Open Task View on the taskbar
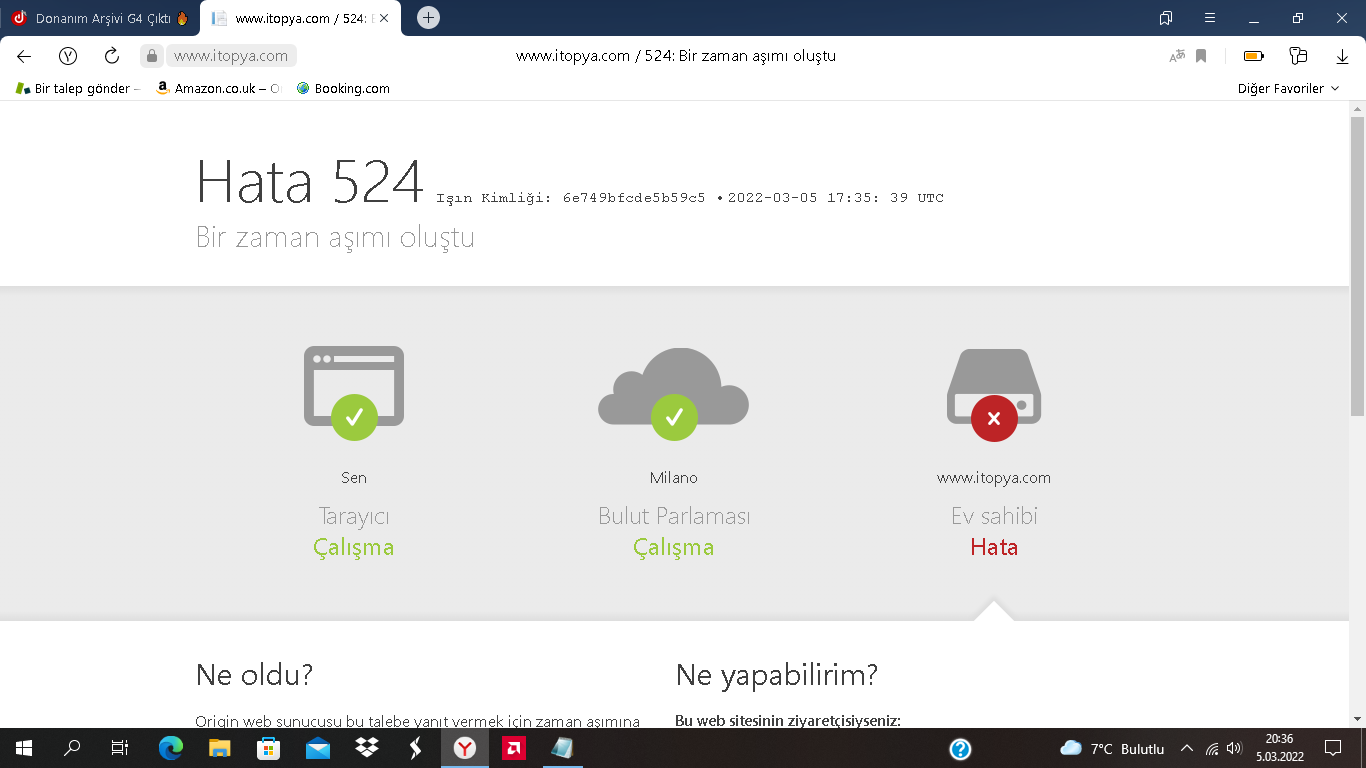The height and width of the screenshot is (768, 1366). click(x=120, y=748)
